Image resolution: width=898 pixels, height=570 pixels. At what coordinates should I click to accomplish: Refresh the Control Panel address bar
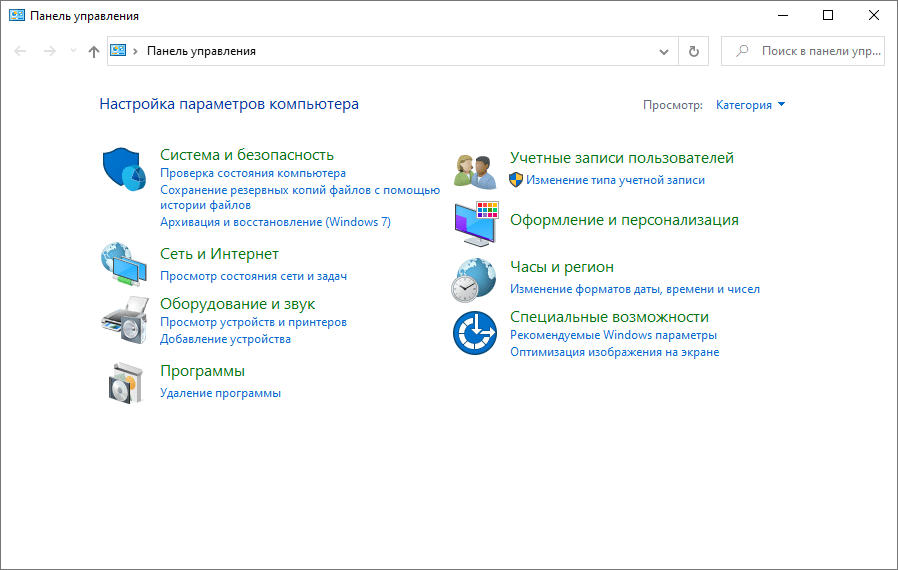pyautogui.click(x=694, y=51)
